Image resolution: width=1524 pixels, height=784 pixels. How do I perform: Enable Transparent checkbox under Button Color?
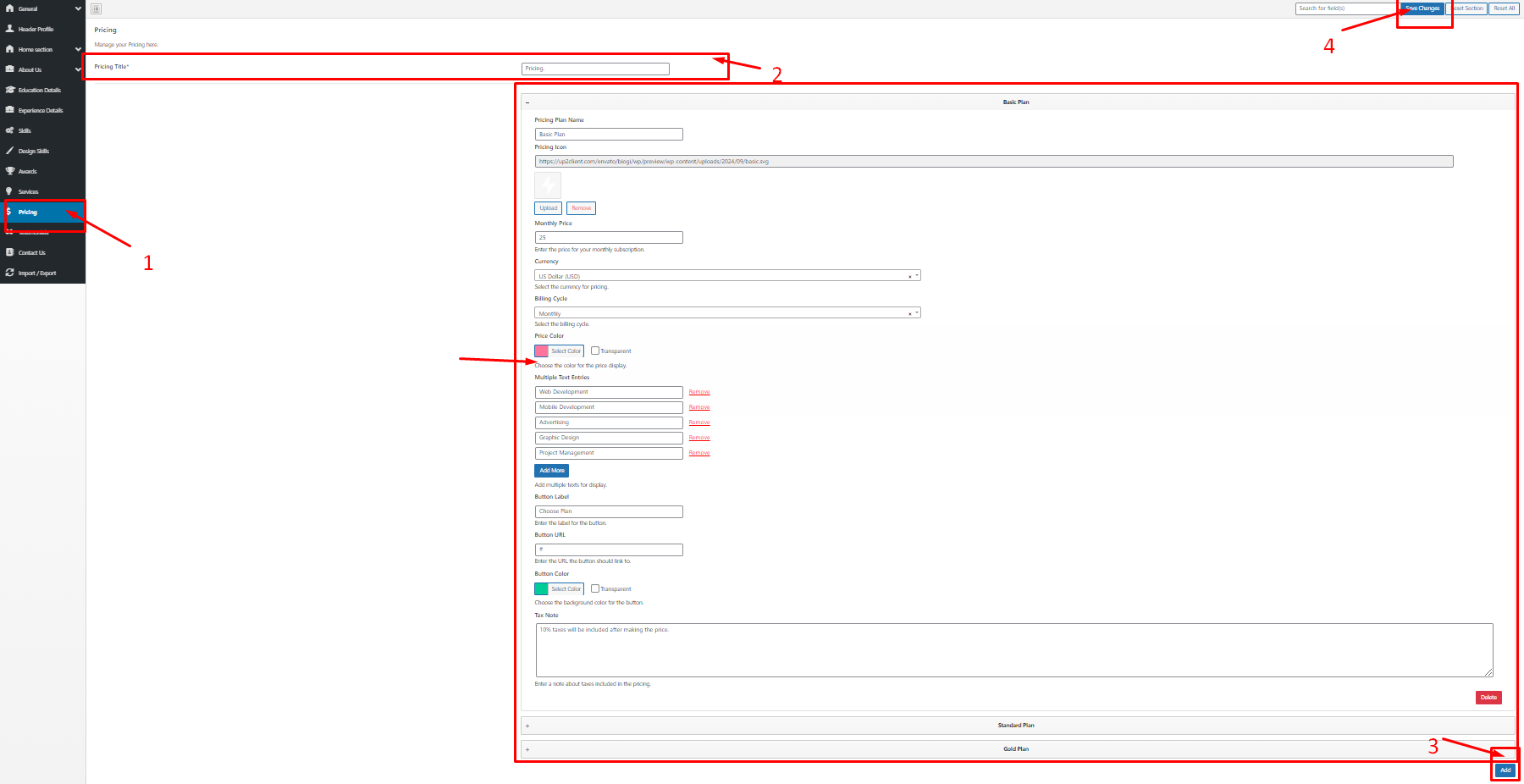click(595, 588)
